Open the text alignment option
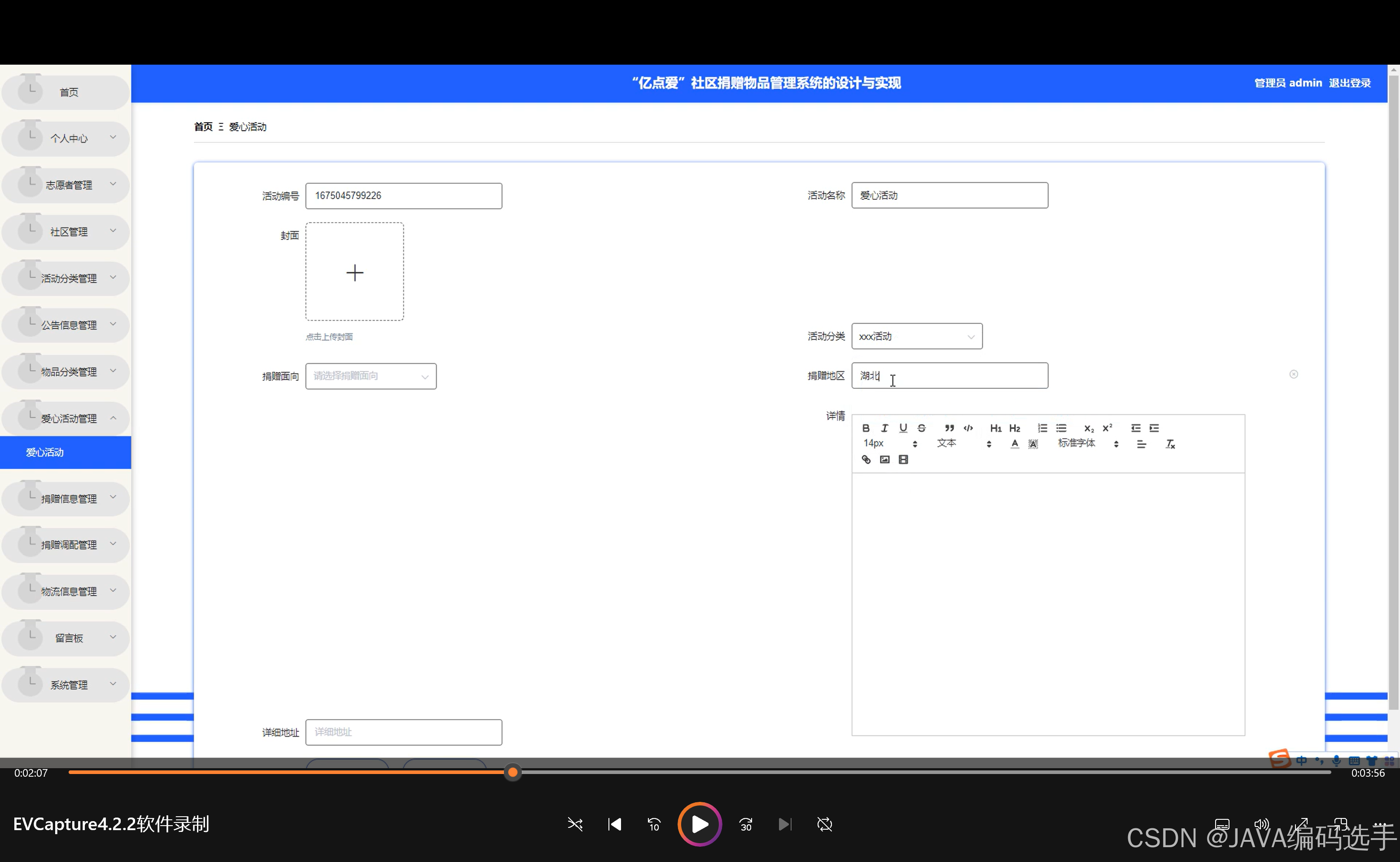1400x862 pixels. point(1141,444)
